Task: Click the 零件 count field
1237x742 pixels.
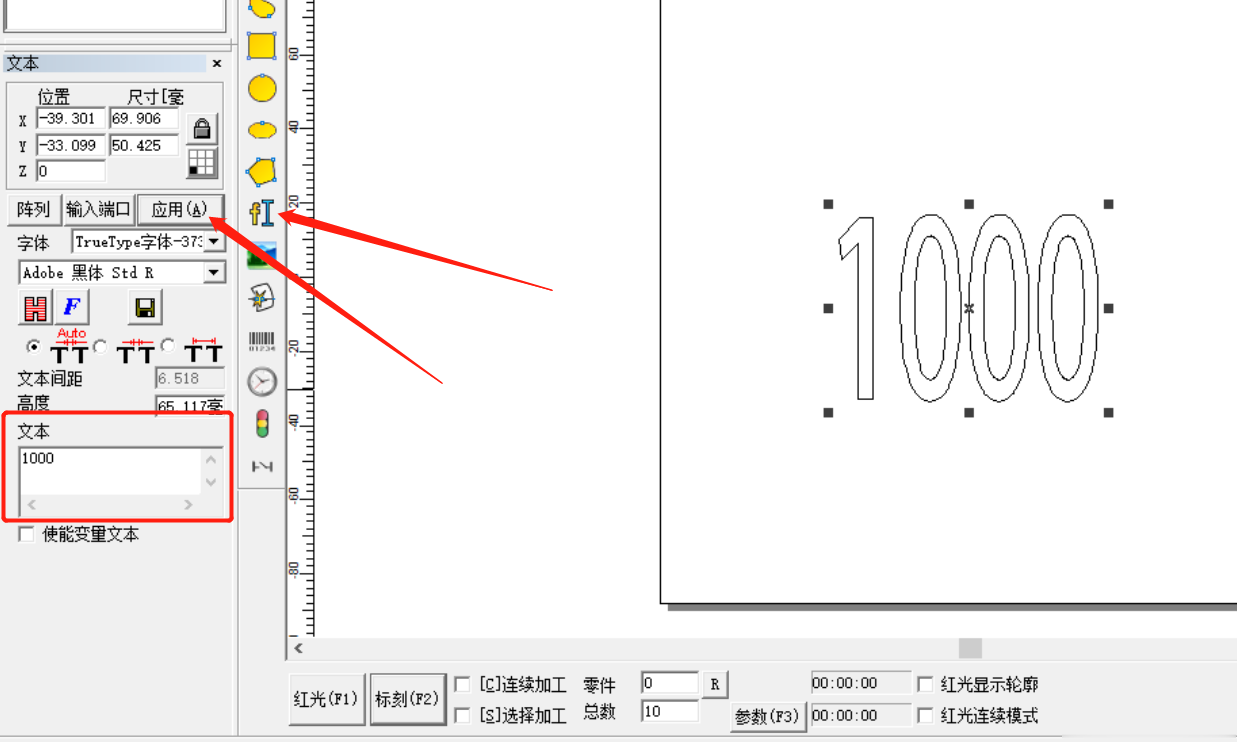Action: tap(670, 683)
